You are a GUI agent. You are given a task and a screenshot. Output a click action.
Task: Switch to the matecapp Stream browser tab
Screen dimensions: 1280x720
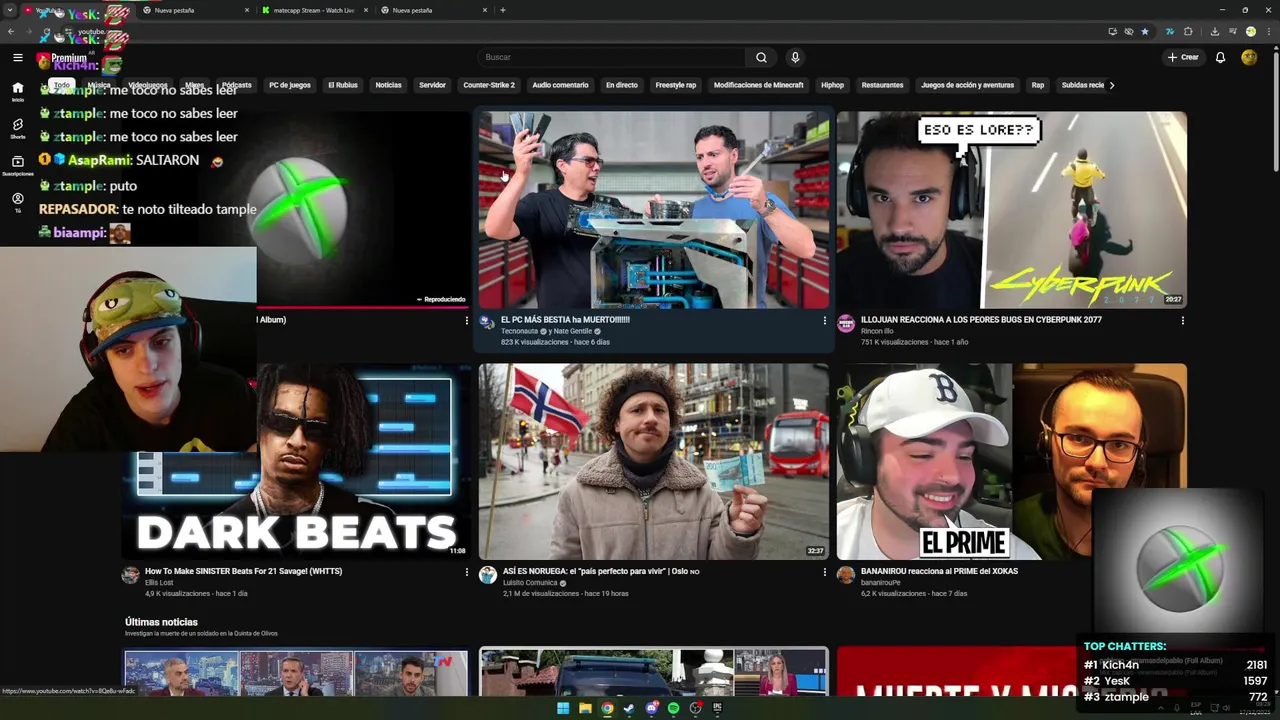point(313,10)
